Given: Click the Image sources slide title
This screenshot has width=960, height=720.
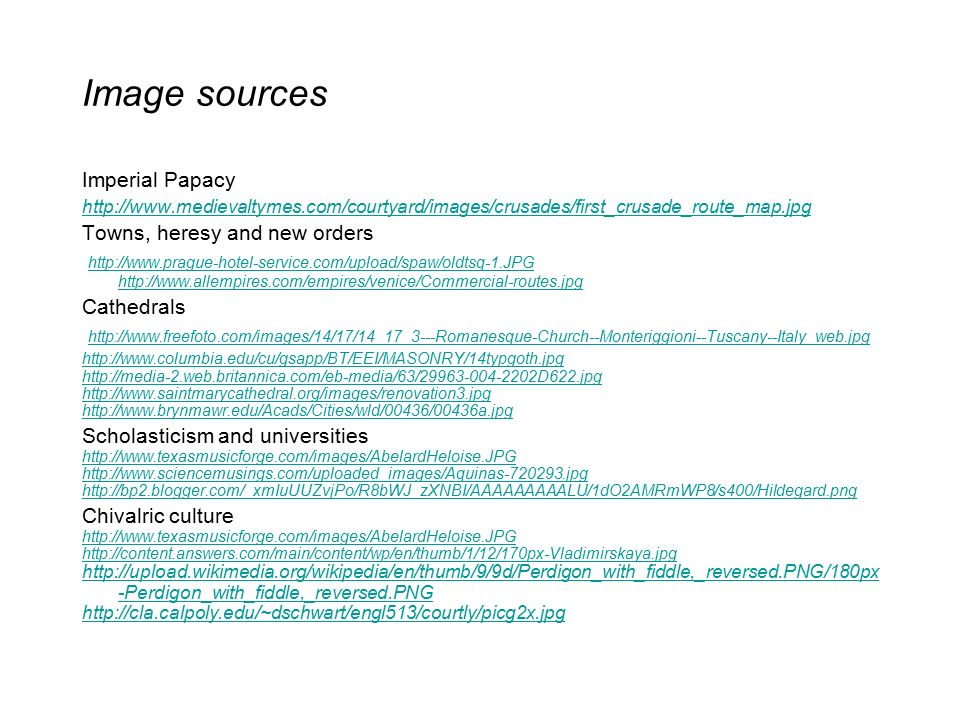Looking at the screenshot, I should click(205, 94).
